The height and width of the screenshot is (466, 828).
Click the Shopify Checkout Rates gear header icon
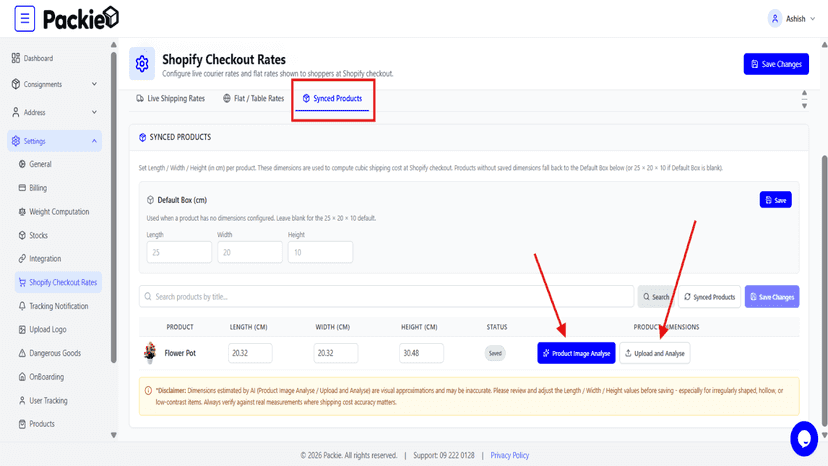pos(142,63)
